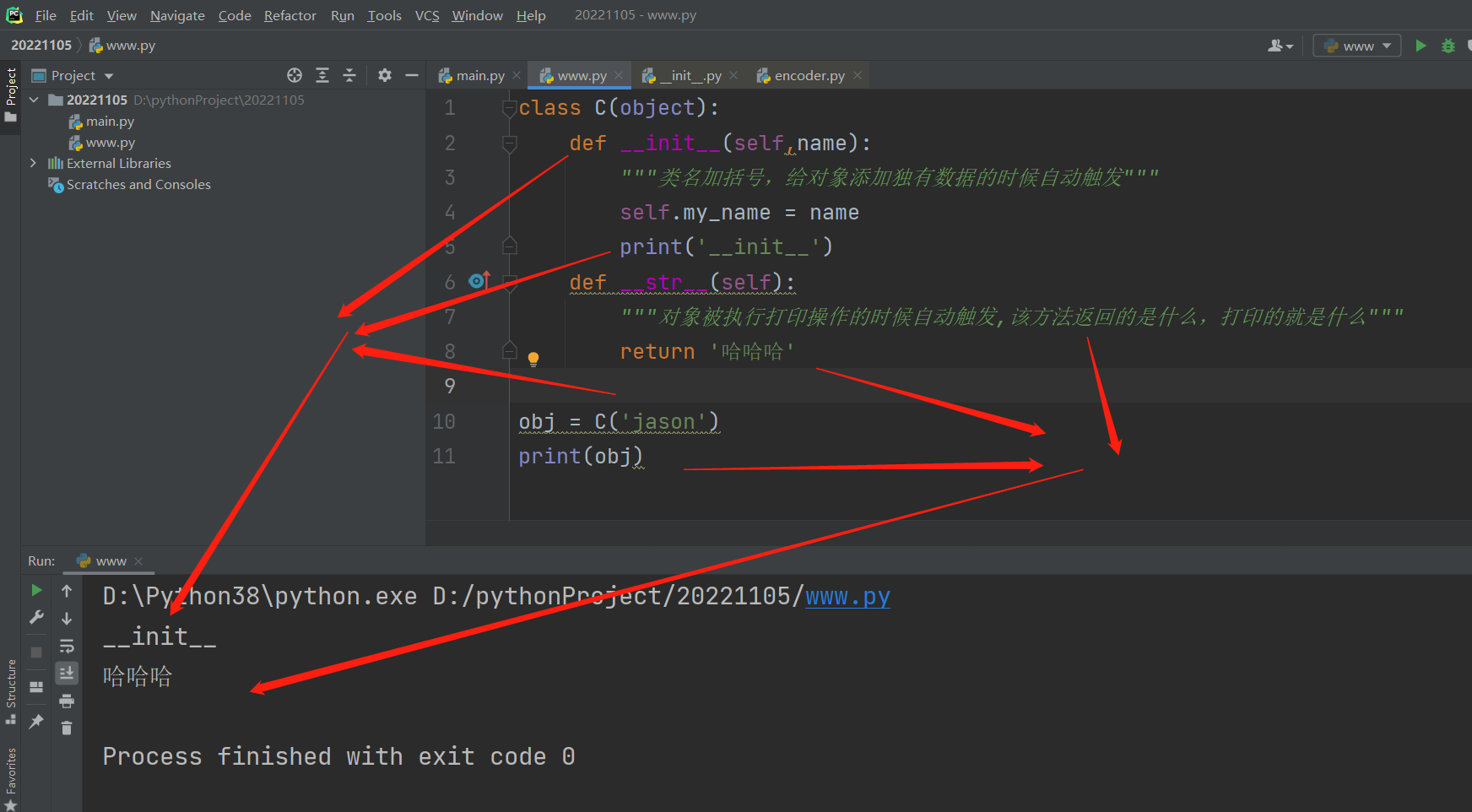This screenshot has width=1472, height=812.
Task: Toggle the pin tab icon in Run panel
Action: click(36, 722)
